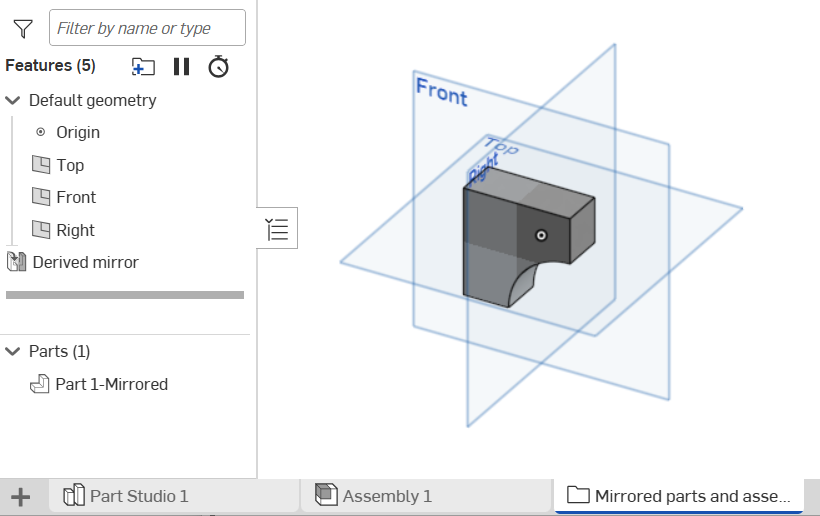Select the Derived mirror feature
The width and height of the screenshot is (820, 516).
tap(85, 262)
